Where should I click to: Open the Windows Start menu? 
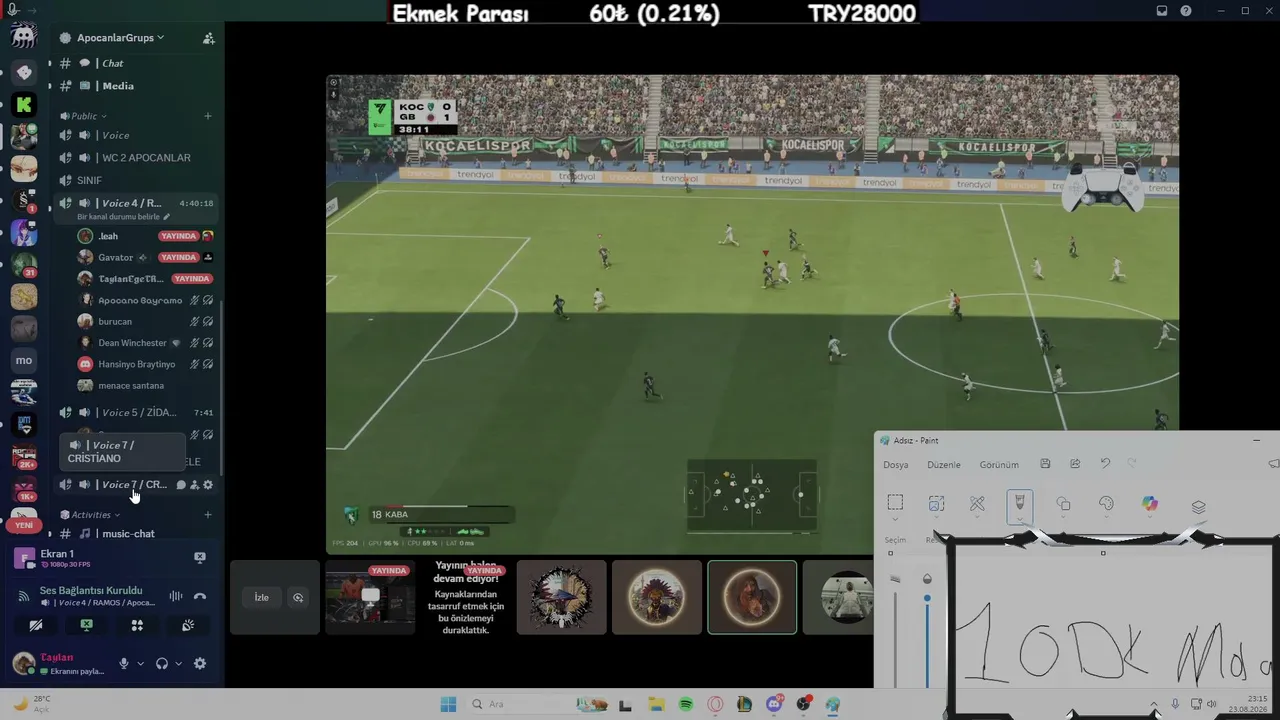tap(448, 704)
